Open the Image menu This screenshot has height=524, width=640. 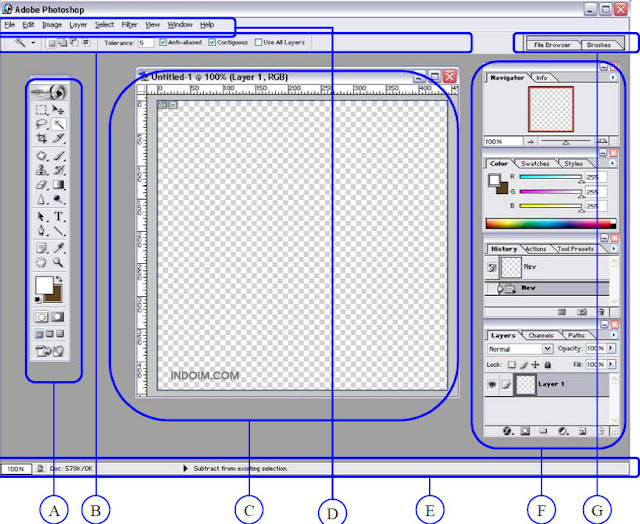52,24
